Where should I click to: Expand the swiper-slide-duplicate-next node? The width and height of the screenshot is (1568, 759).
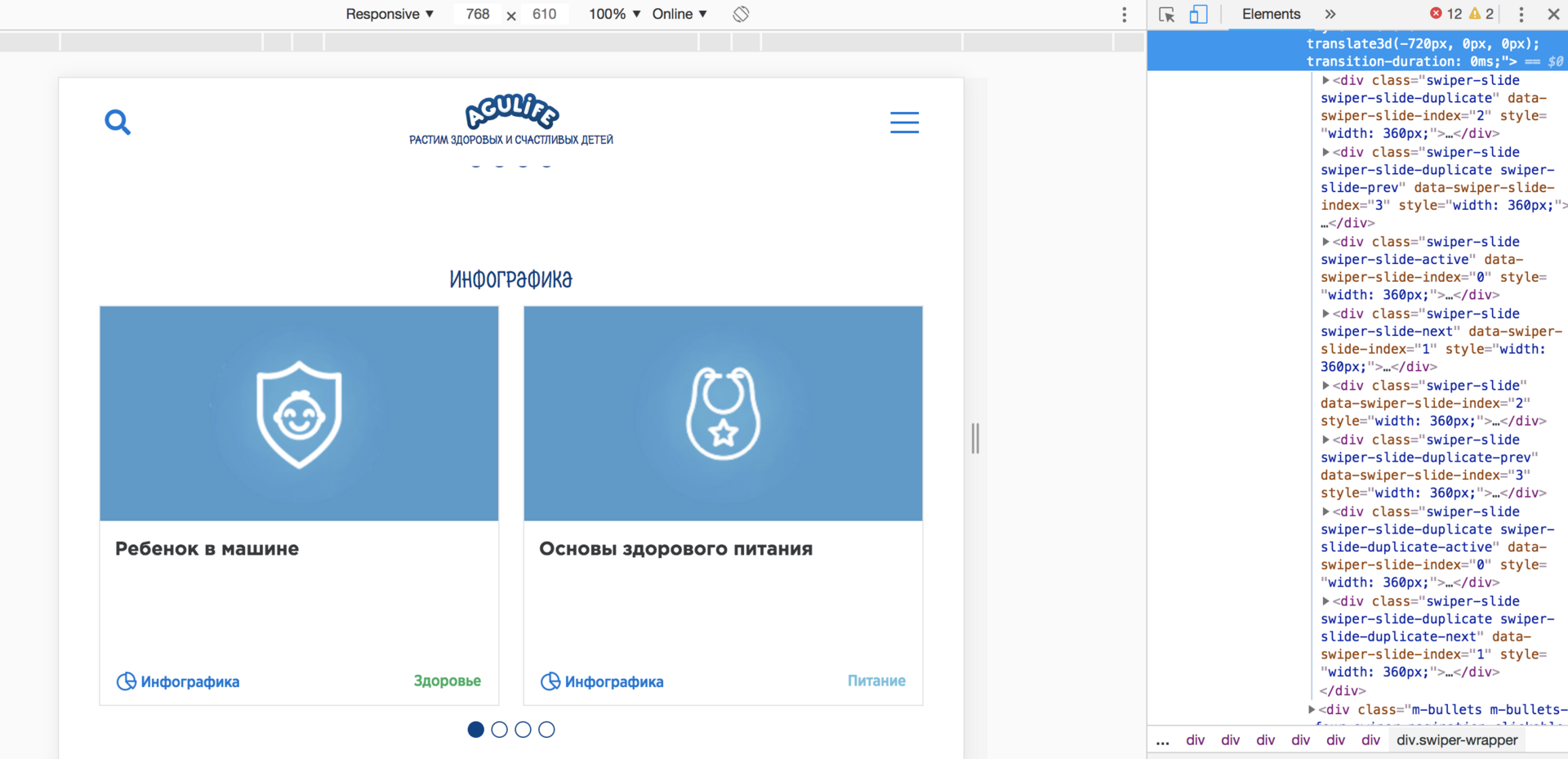[1325, 601]
